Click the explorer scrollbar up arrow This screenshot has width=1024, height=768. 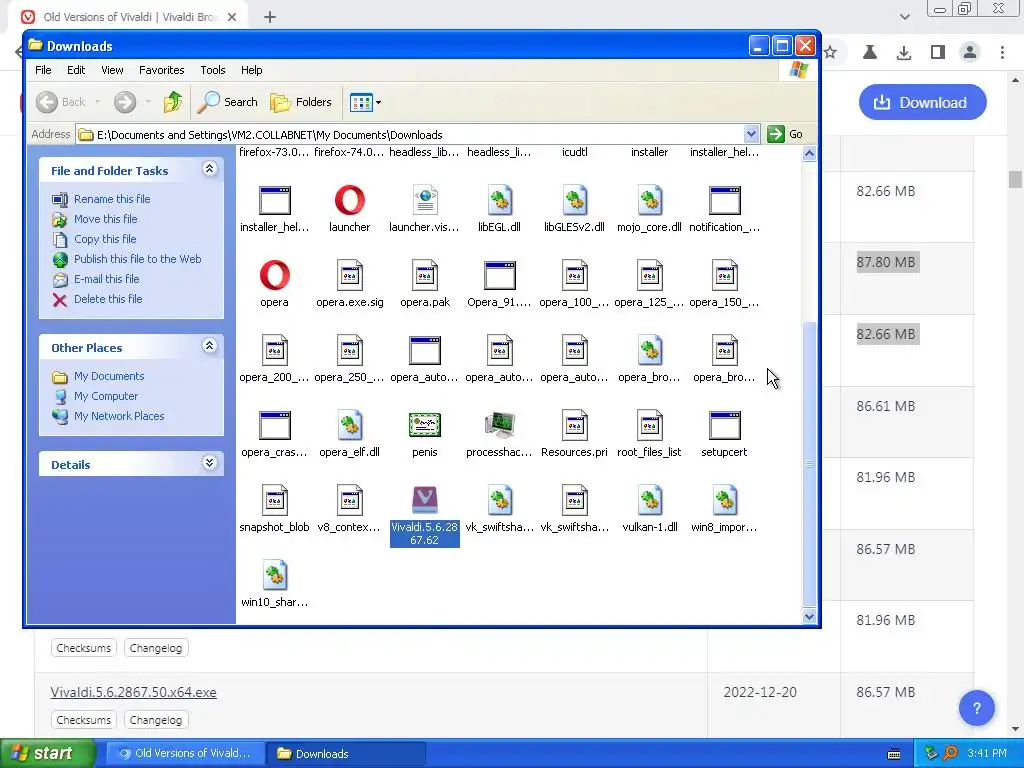tap(809, 154)
